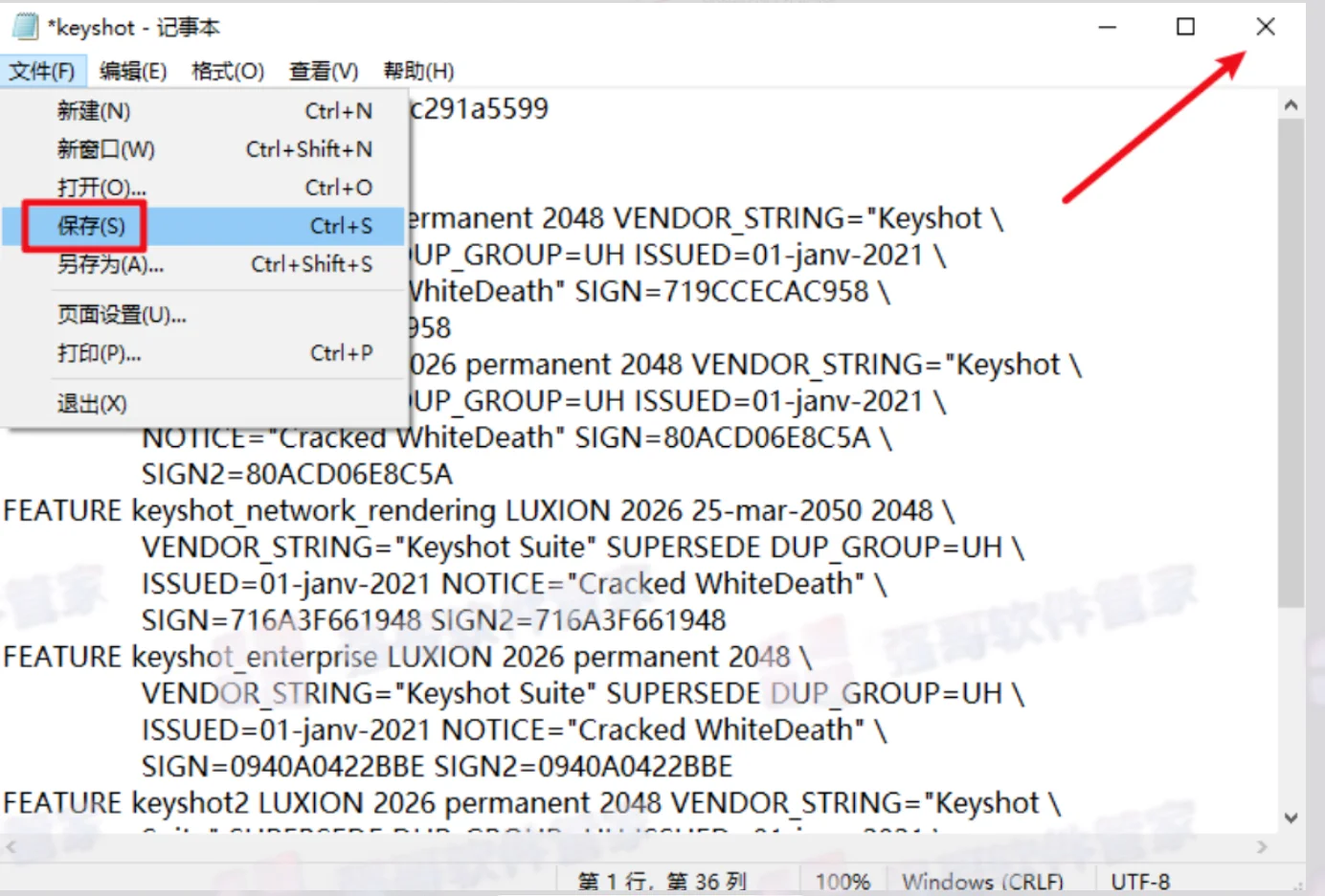Select 打开(O)... in the file menu
The image size is (1325, 896).
[203, 188]
